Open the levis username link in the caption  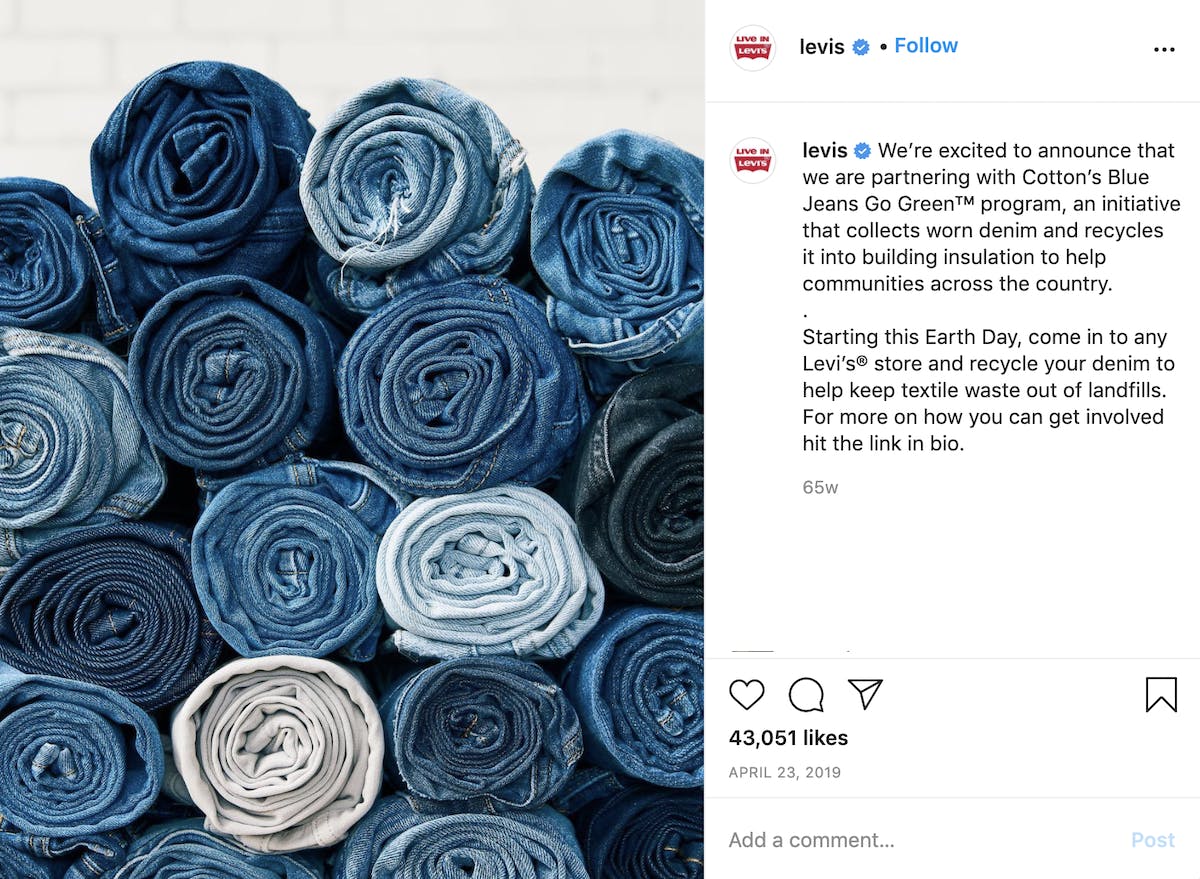pyautogui.click(x=825, y=151)
